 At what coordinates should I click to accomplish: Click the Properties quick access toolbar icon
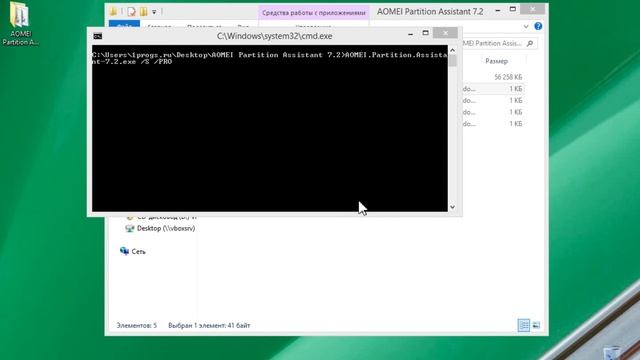131,12
